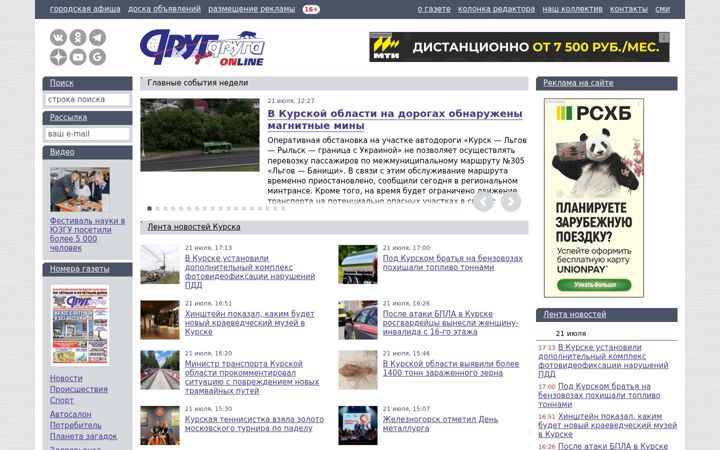Click the Рассылка sidebar heading link
The height and width of the screenshot is (450, 720).
point(68,117)
